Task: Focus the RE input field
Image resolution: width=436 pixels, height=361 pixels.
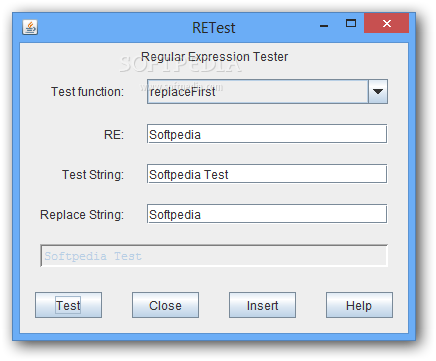Action: [267, 134]
